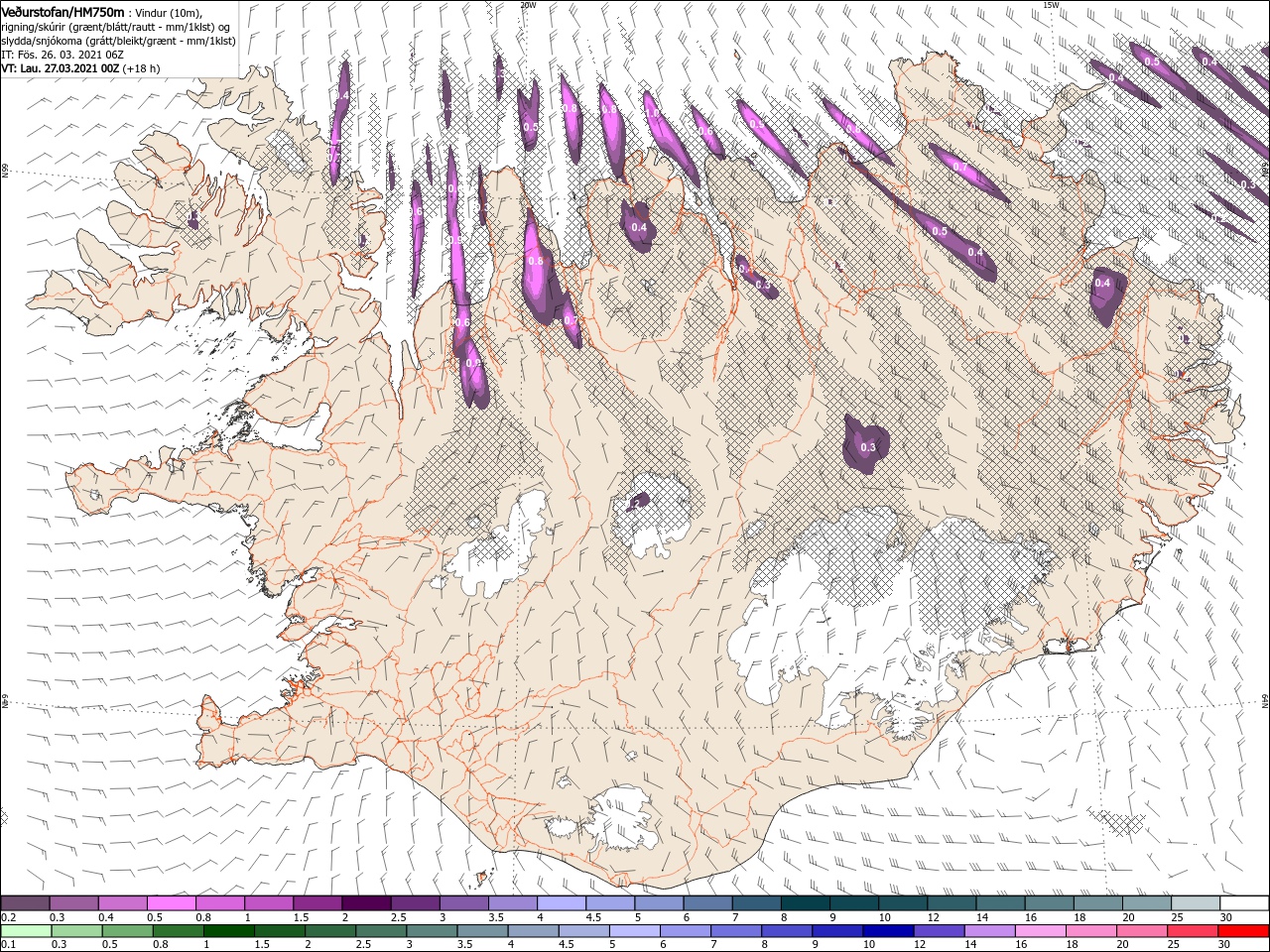The height and width of the screenshot is (952, 1270).
Task: Pick the light grey 25 swatch in upper legend
Action: [x=1196, y=903]
